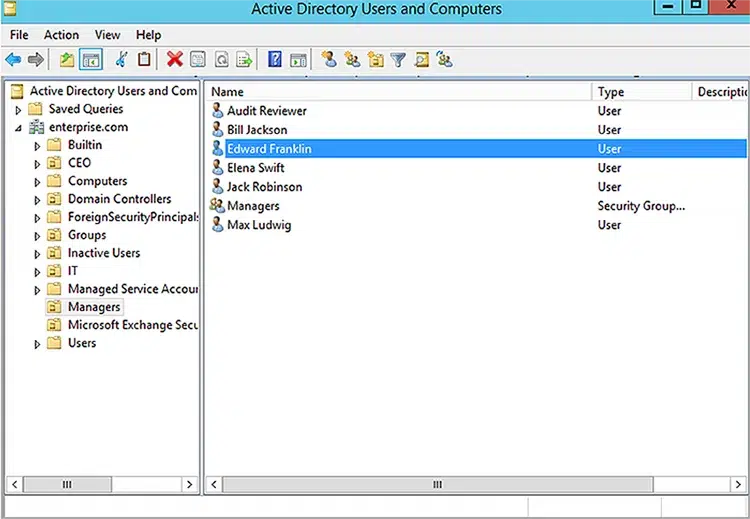This screenshot has height=519, width=750.
Task: Expand the Builtin container
Action: (x=37, y=146)
